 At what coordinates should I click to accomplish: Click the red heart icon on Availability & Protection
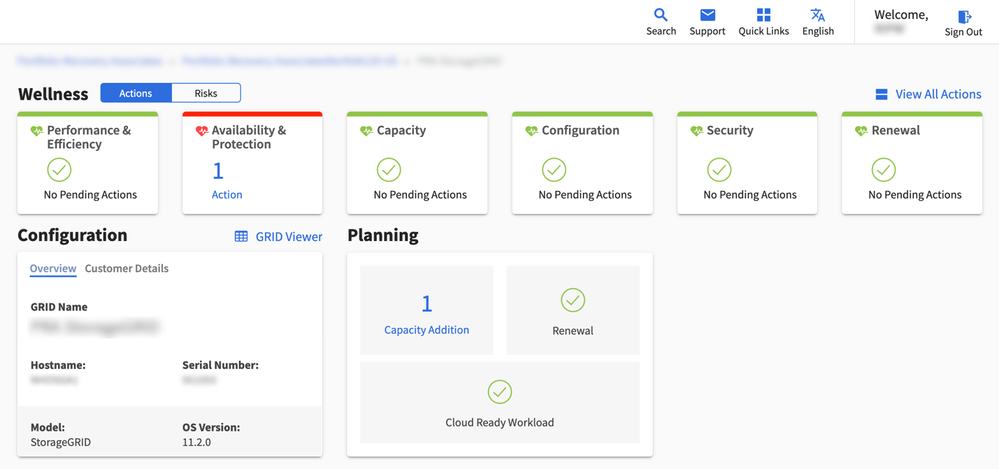pyautogui.click(x=202, y=131)
